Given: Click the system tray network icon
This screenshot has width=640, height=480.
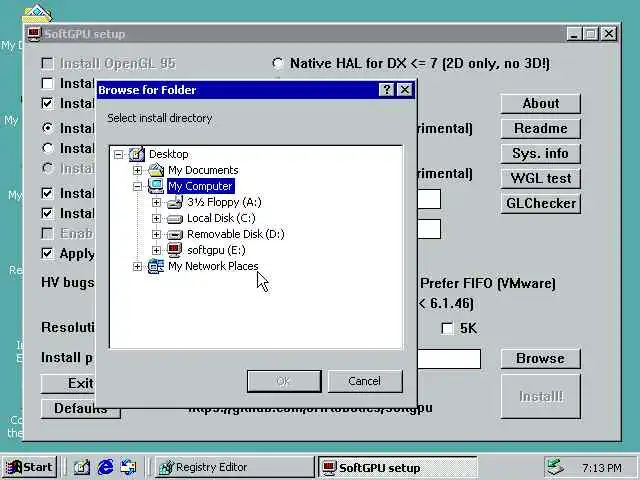Looking at the screenshot, I should click(x=556, y=467).
